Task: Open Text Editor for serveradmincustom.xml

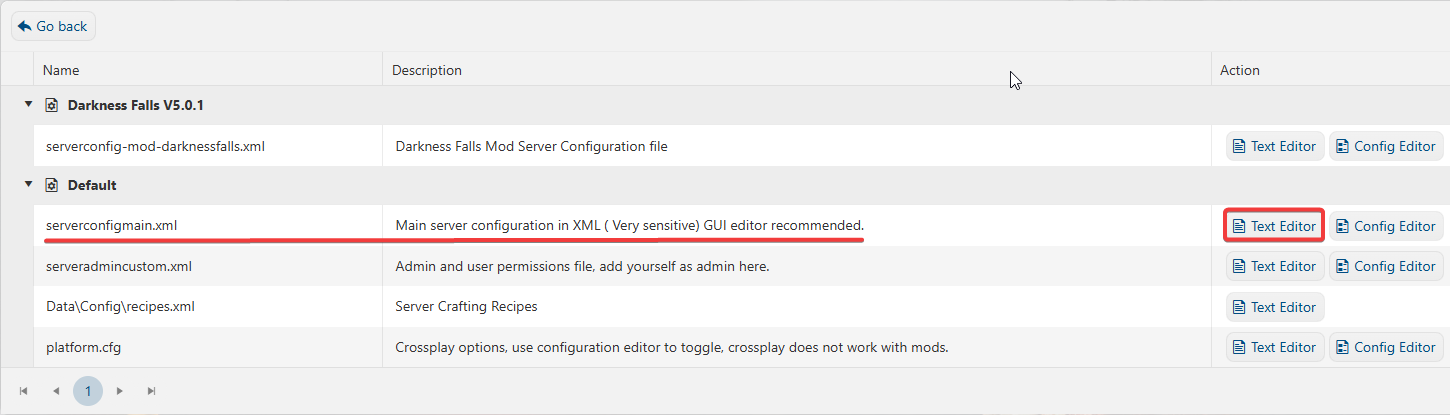Action: (x=1275, y=266)
